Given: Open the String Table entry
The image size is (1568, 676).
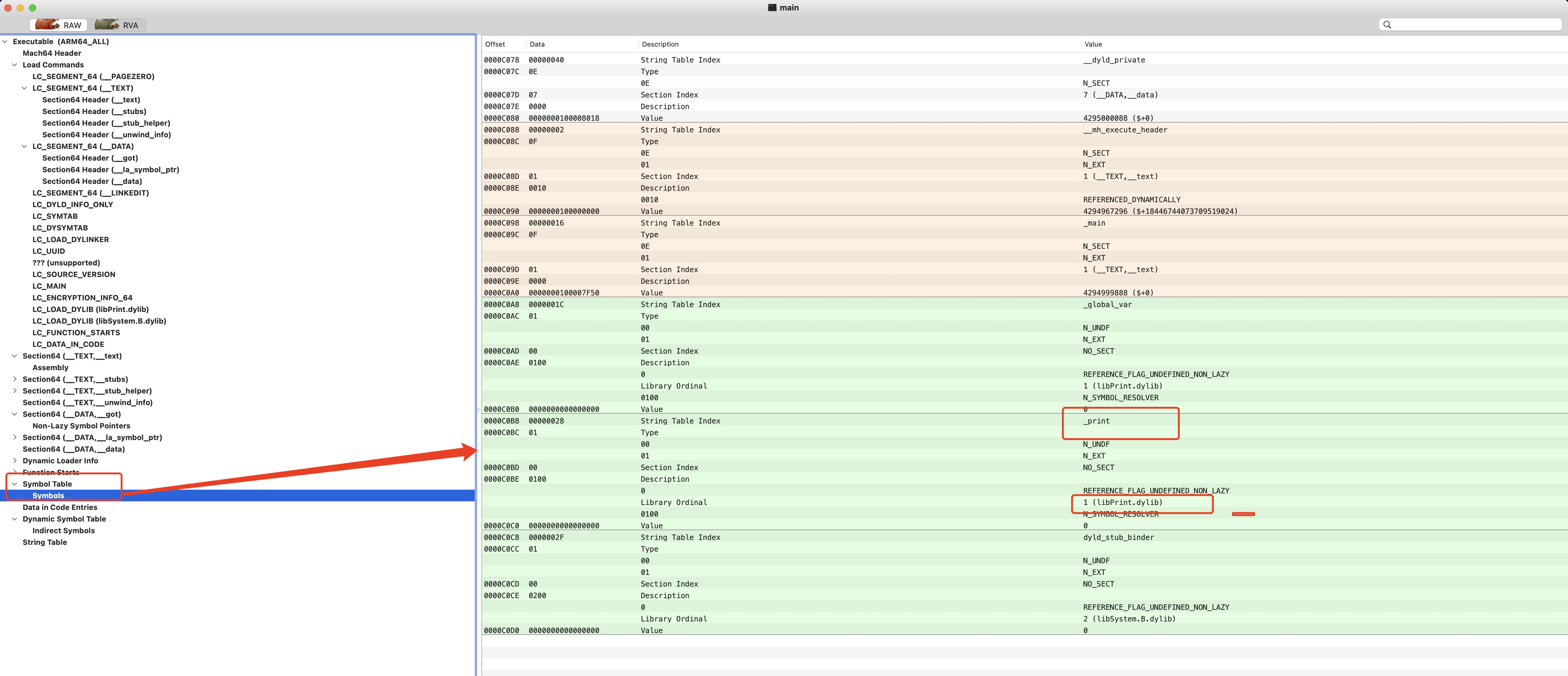Looking at the screenshot, I should pyautogui.click(x=44, y=542).
